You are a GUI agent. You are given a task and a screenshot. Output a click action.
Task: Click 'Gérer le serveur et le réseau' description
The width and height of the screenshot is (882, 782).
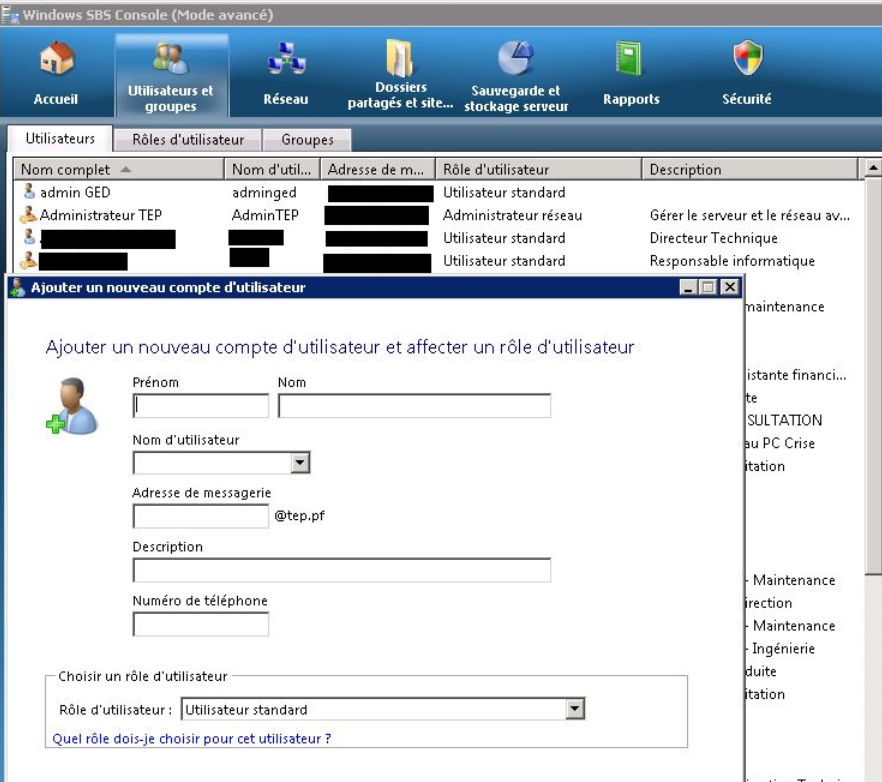click(750, 215)
